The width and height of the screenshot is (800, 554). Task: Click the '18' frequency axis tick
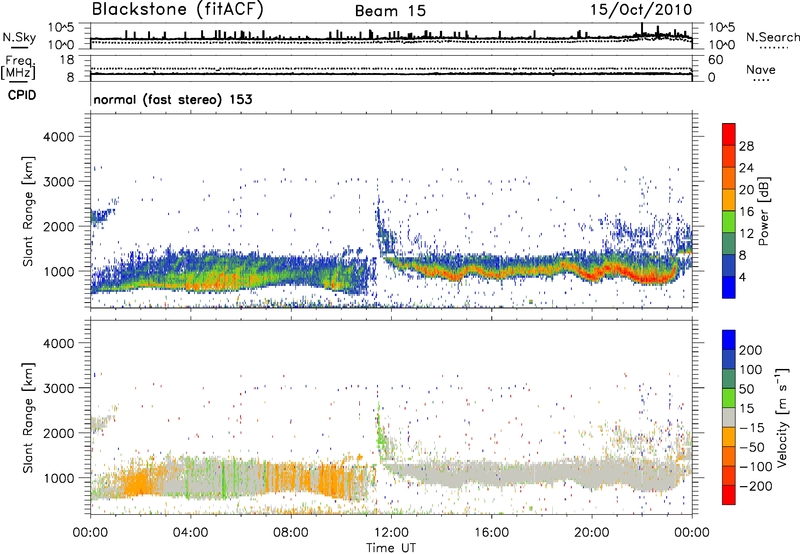67,60
